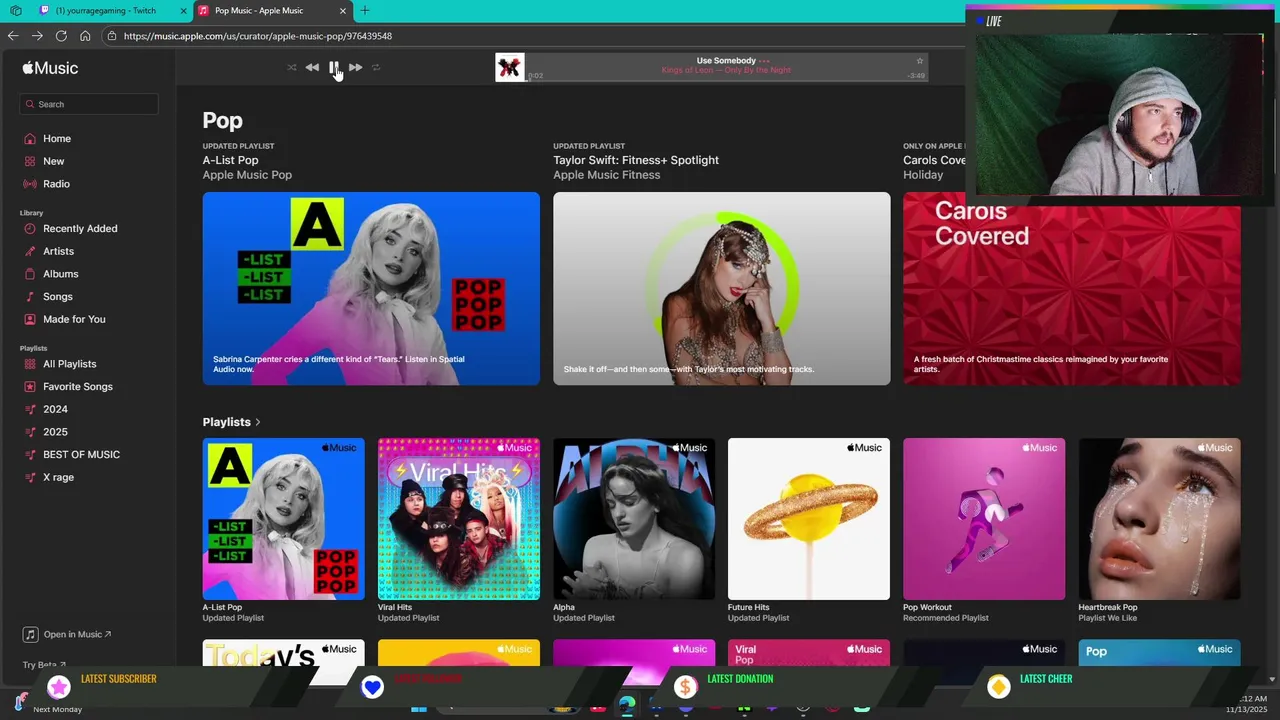Image resolution: width=1280 pixels, height=720 pixels.
Task: Click the Made for You icon
Action: point(30,319)
